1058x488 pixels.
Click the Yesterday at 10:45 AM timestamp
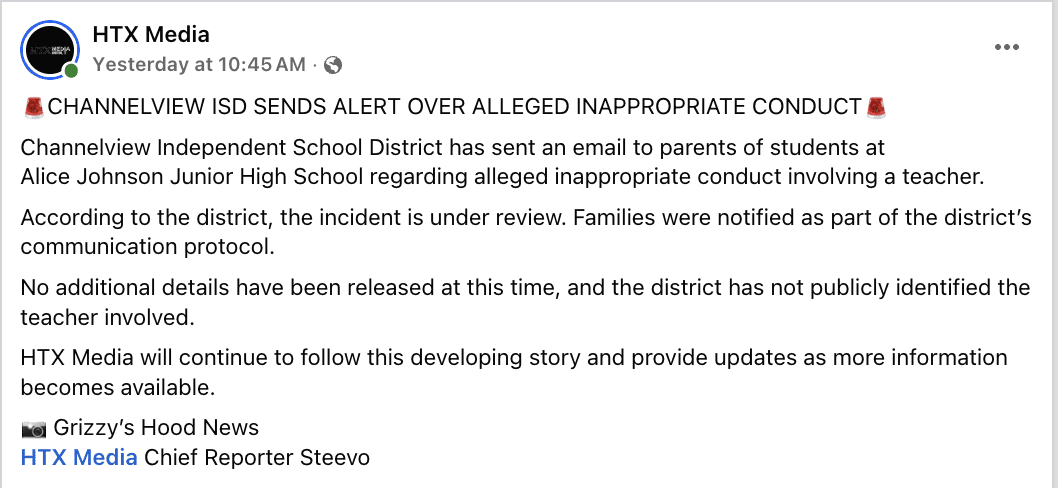click(x=199, y=65)
